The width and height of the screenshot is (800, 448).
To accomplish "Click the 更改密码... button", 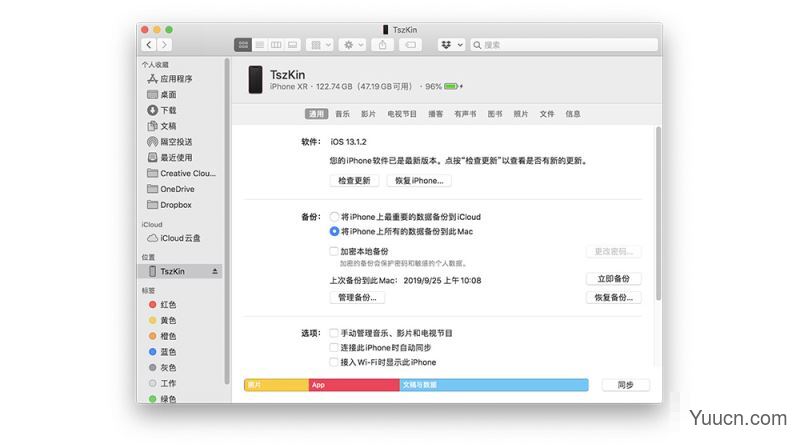I will click(613, 252).
